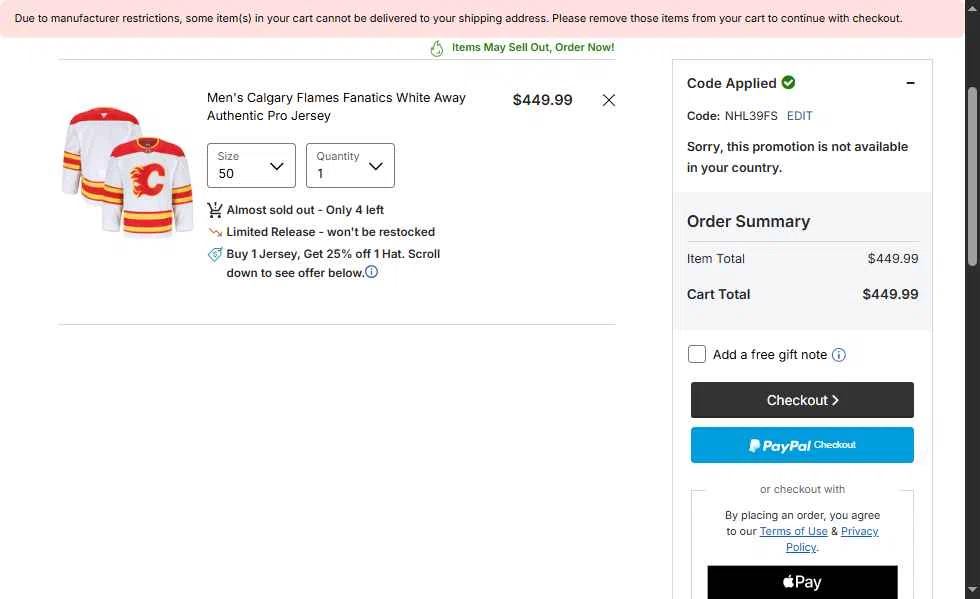Screen dimensions: 980x599
Task: Click the green Code Applied checkmark icon
Action: pyautogui.click(x=788, y=83)
